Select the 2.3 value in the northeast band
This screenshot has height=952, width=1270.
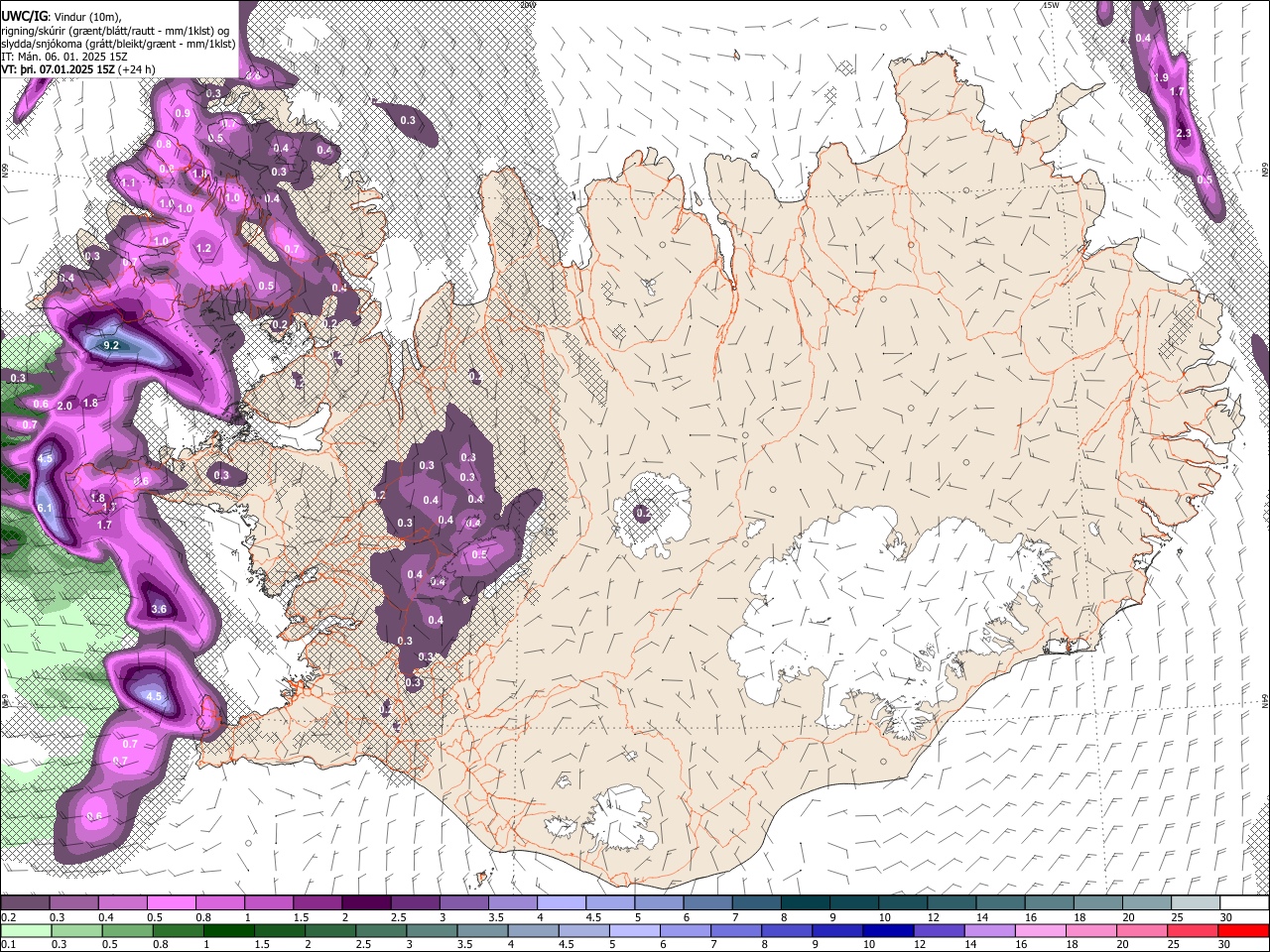click(x=1184, y=133)
